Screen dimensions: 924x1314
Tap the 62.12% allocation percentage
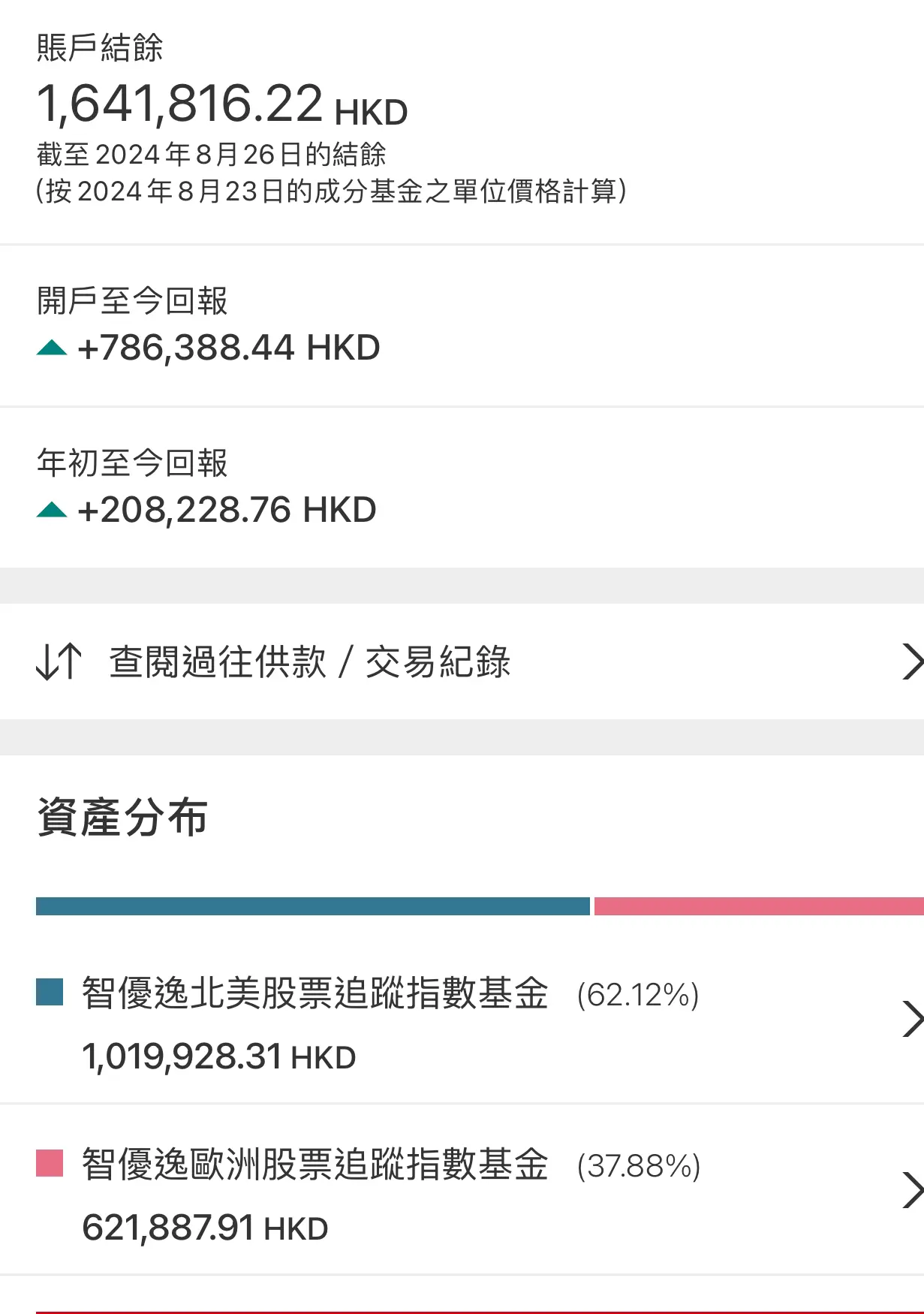point(638,995)
